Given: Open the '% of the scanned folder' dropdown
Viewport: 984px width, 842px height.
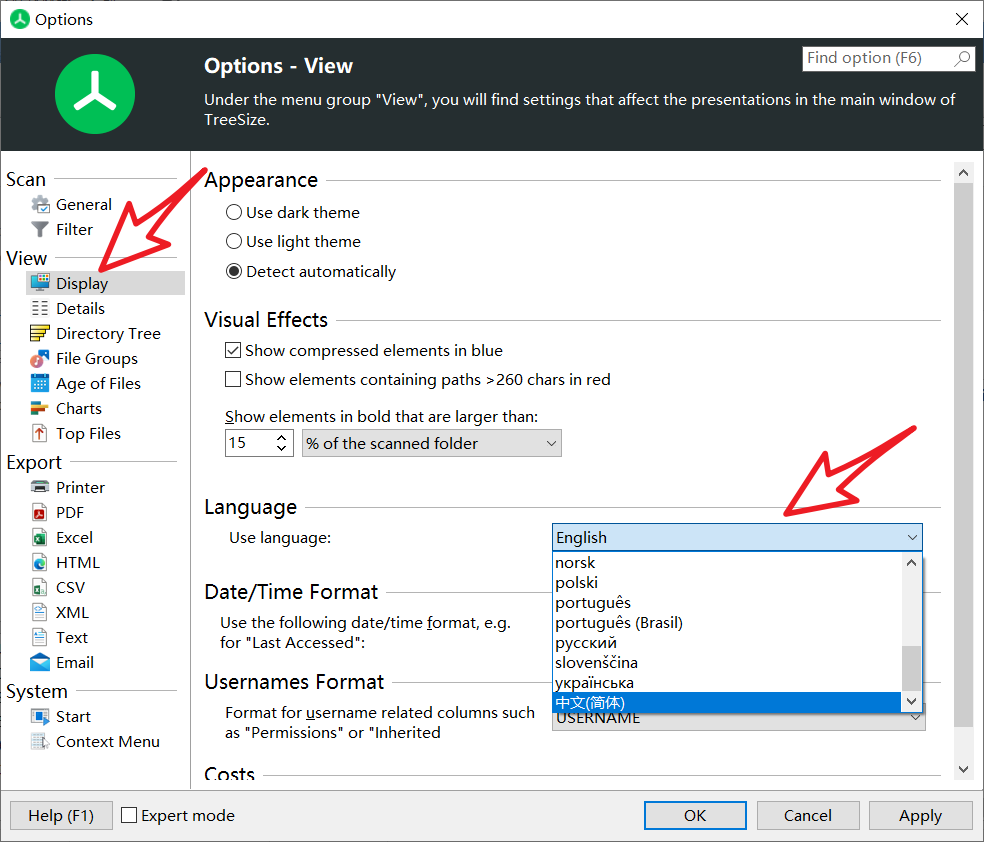Looking at the screenshot, I should coord(431,444).
